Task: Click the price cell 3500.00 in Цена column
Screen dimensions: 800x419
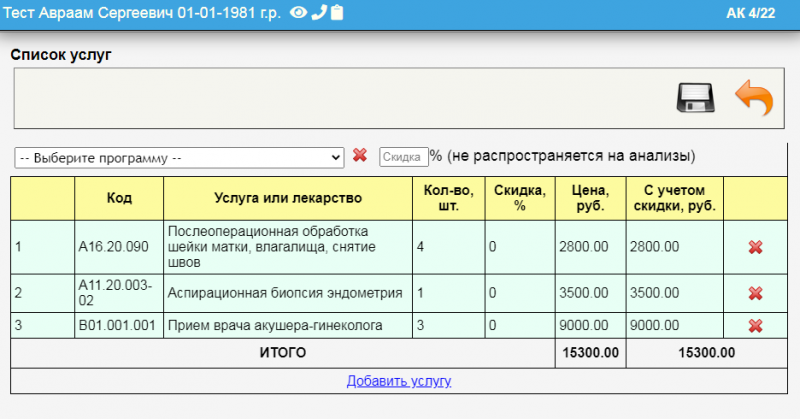Action: (590, 293)
